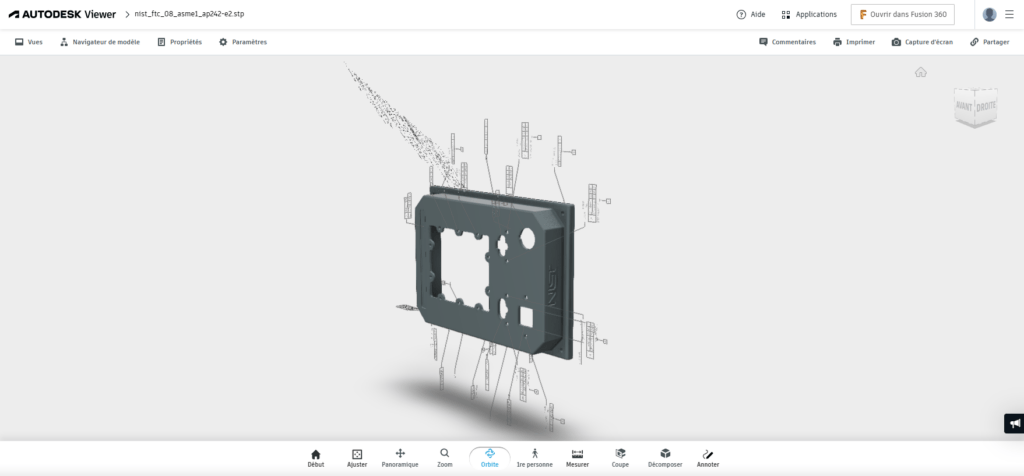This screenshot has width=1024, height=476.
Task: Open the Coupe section tool
Action: pos(620,458)
